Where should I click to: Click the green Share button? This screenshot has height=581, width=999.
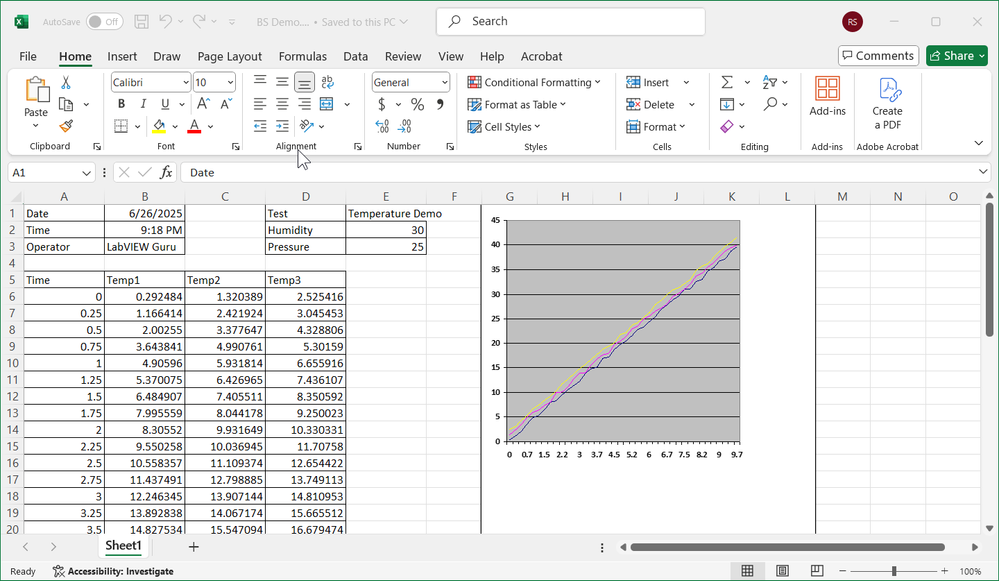[x=956, y=56]
